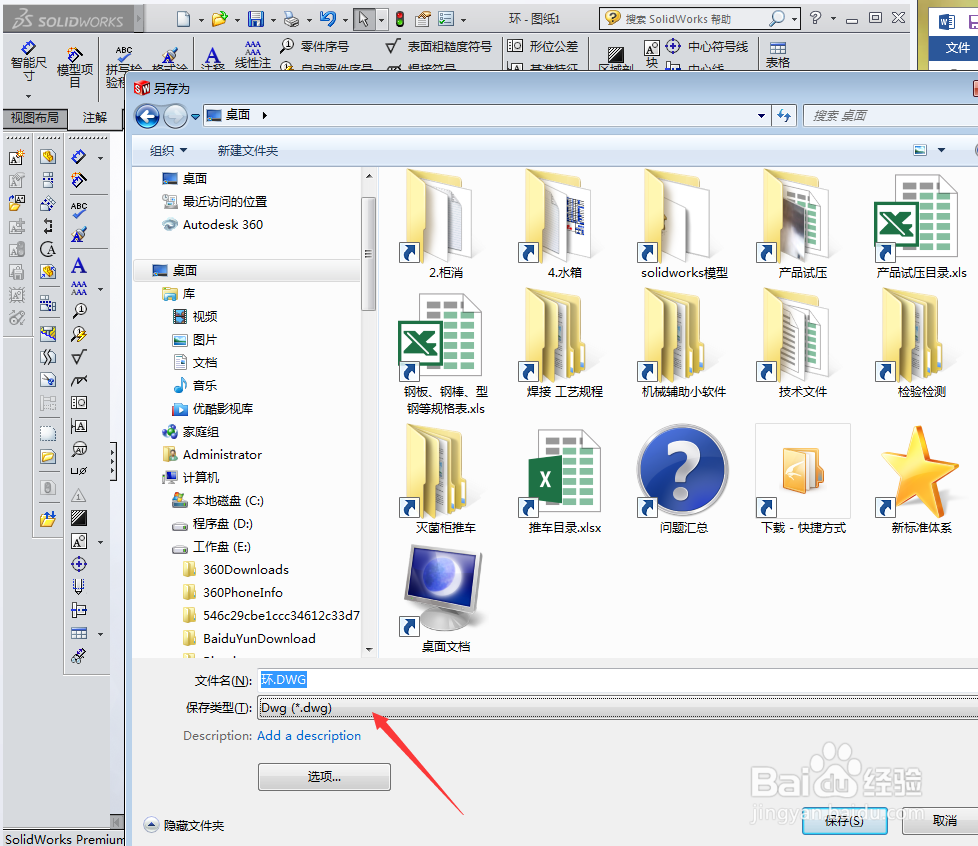Click the Model Items (模型项目) tool
978x846 pixels.
73,58
